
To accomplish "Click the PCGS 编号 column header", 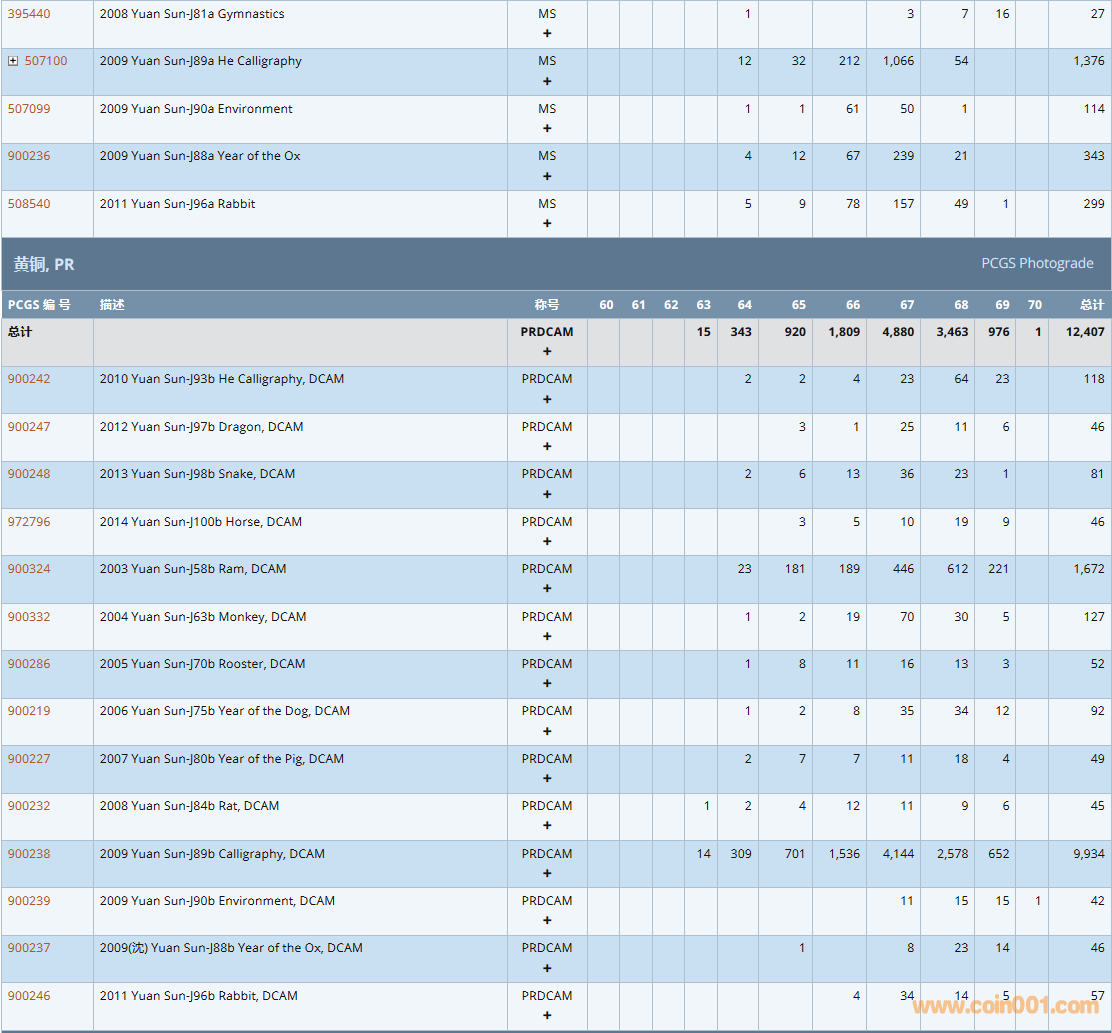I will pyautogui.click(x=39, y=305).
